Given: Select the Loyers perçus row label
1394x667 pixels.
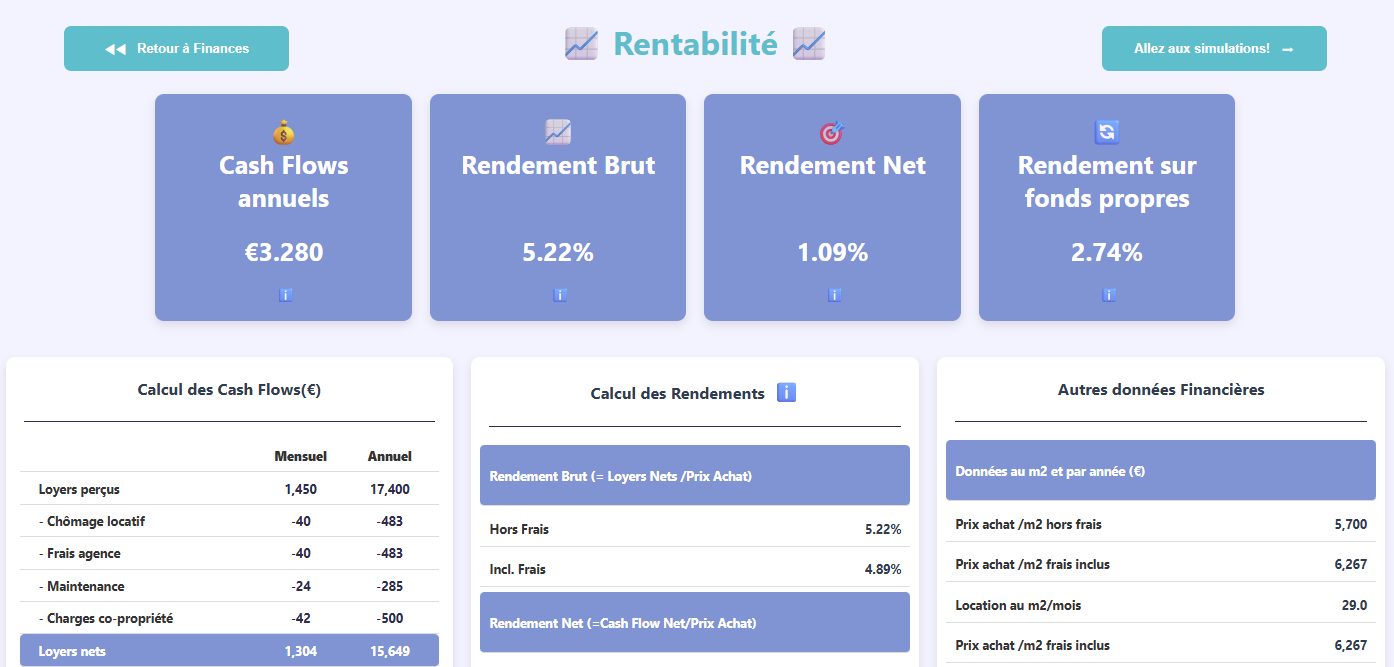Looking at the screenshot, I should 79,489.
